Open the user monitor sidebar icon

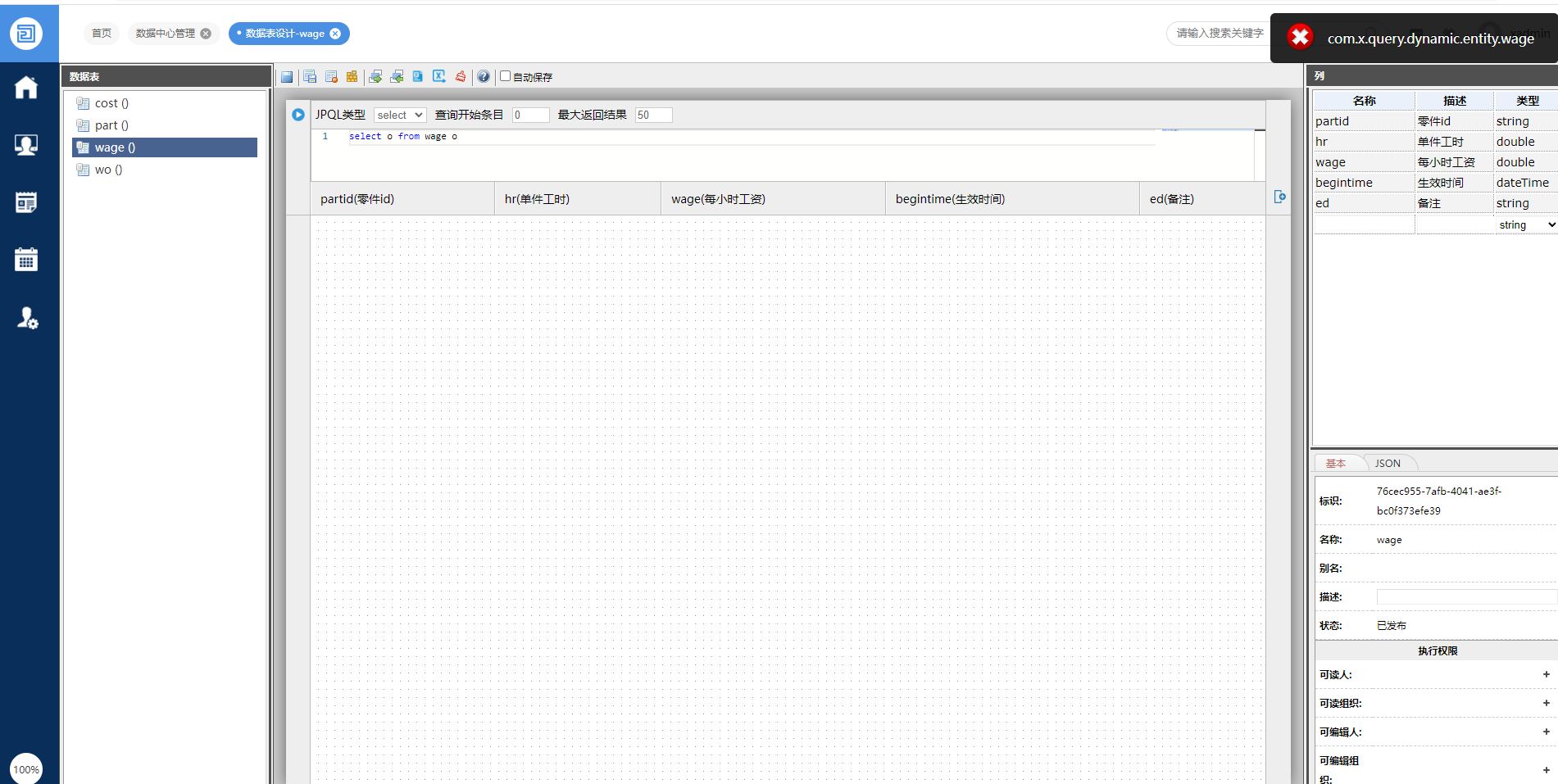[x=26, y=145]
